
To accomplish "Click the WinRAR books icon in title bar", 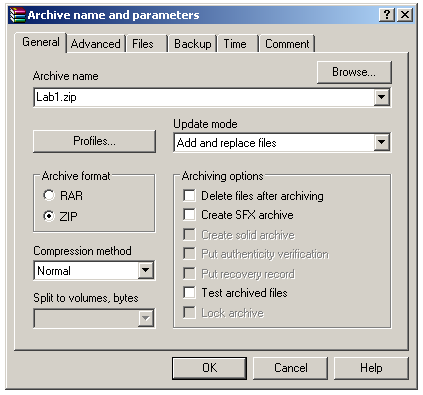I will click(17, 15).
